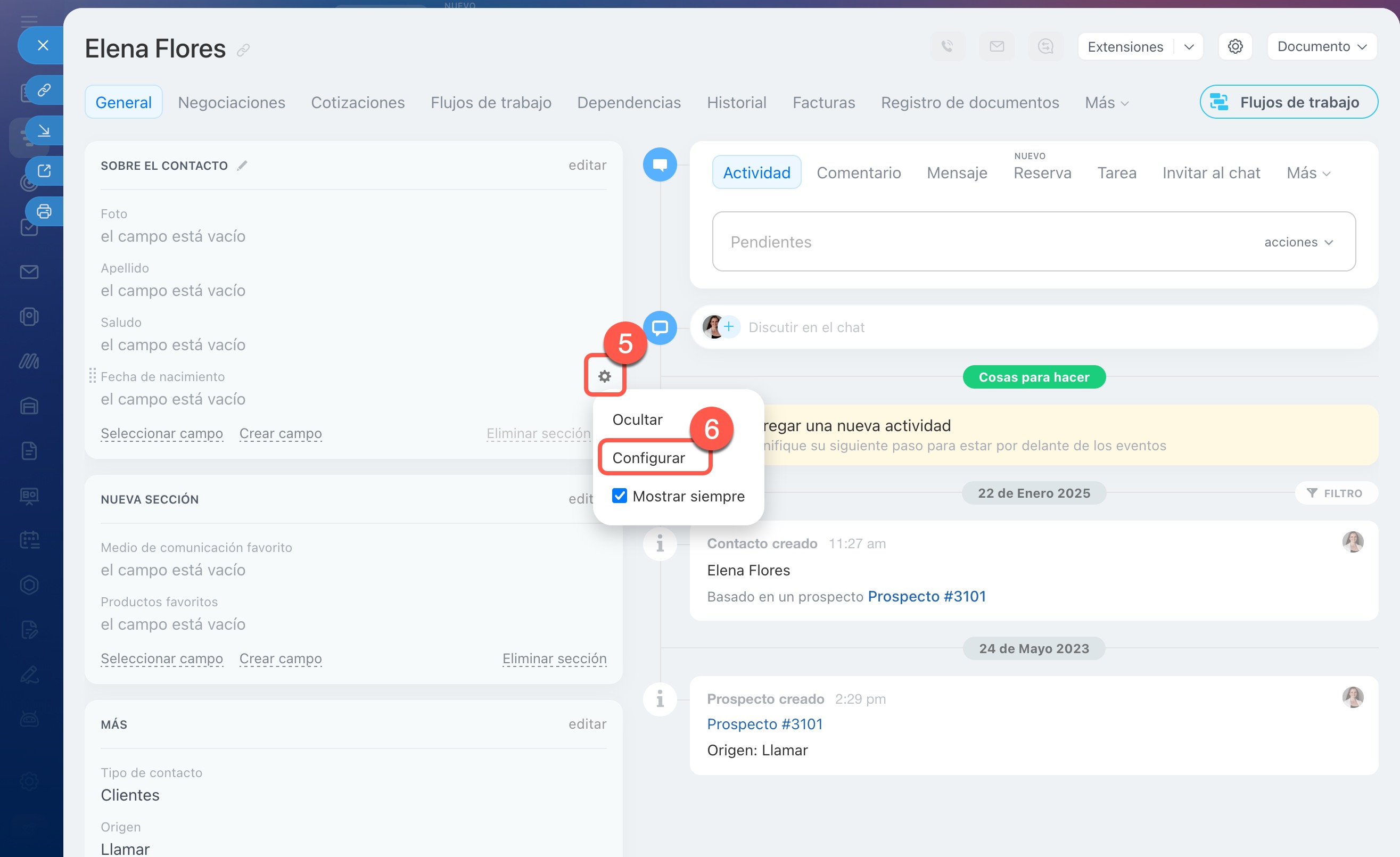Open the settings gear in the top toolbar
The width and height of the screenshot is (1400, 857).
1234,47
